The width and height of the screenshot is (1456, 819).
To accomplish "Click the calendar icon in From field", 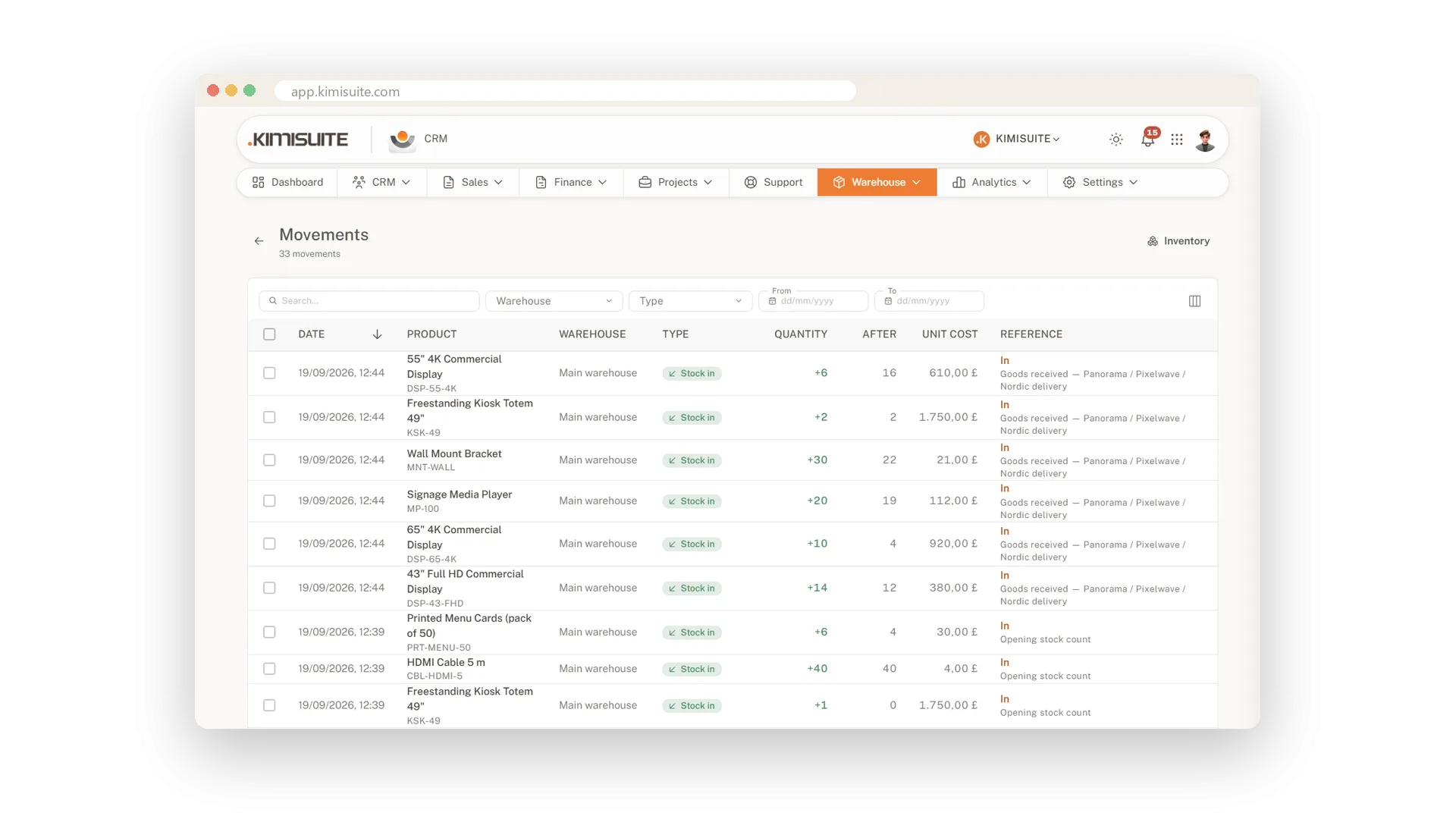I will [x=773, y=301].
